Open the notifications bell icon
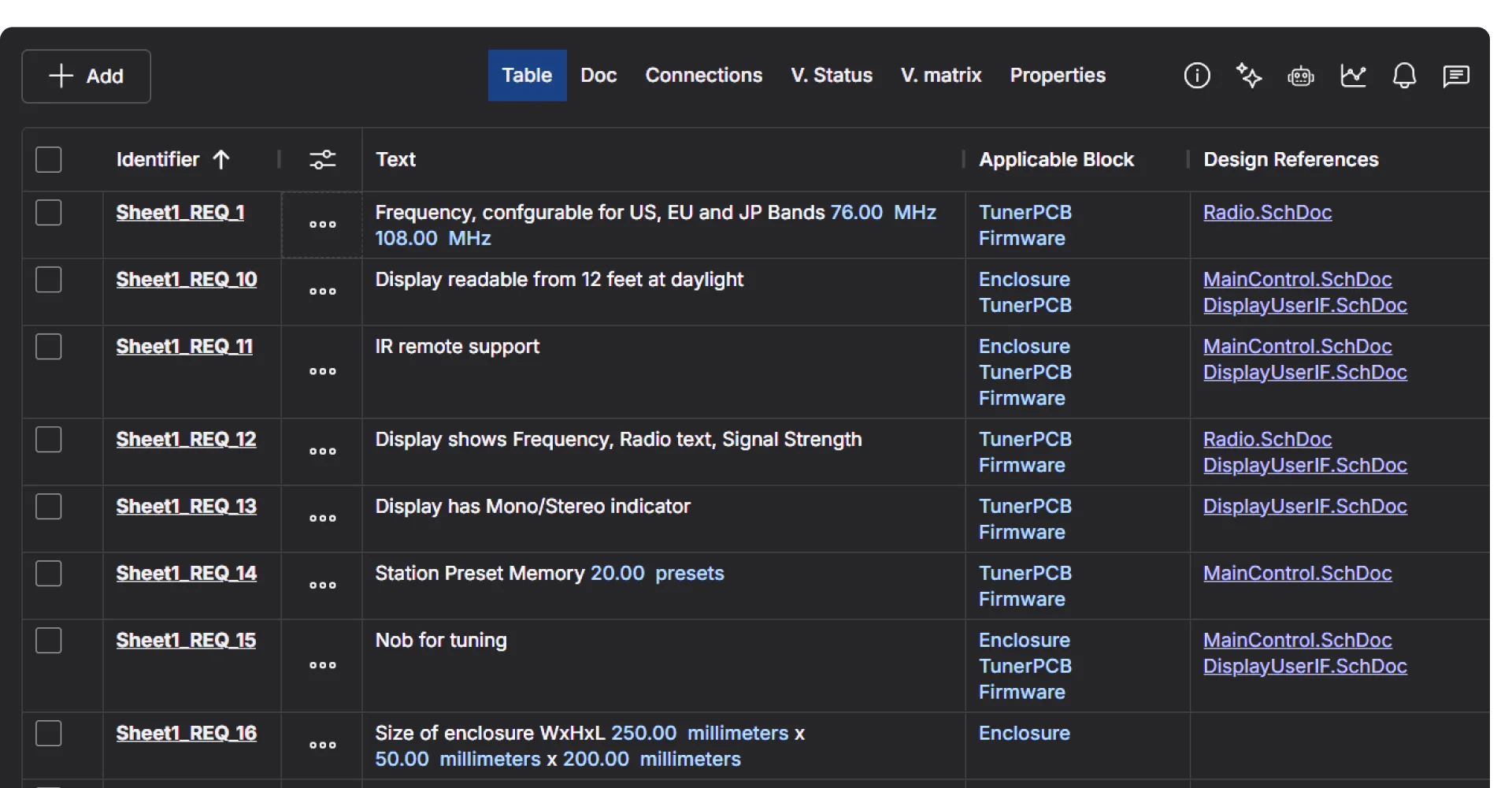The height and width of the screenshot is (788, 1512). coord(1404,76)
